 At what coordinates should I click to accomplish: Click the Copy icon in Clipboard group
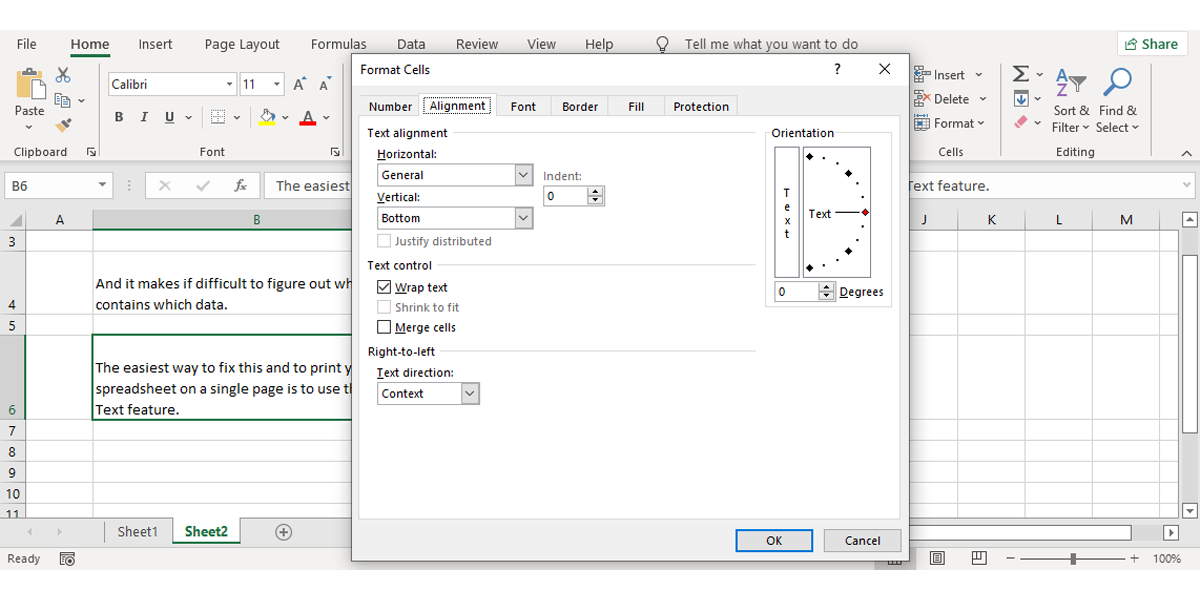[x=62, y=100]
